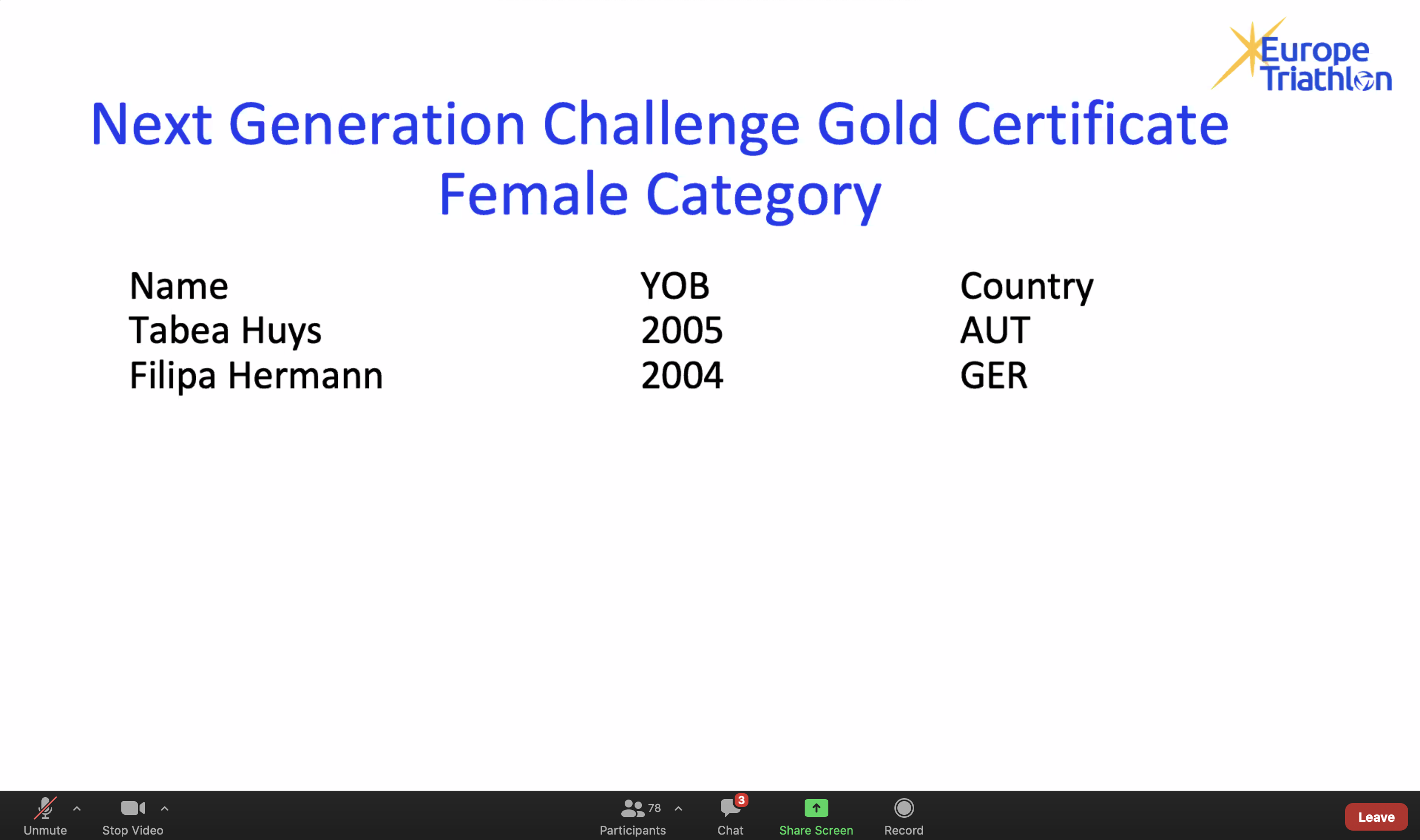Open the Participants panel

(x=632, y=816)
